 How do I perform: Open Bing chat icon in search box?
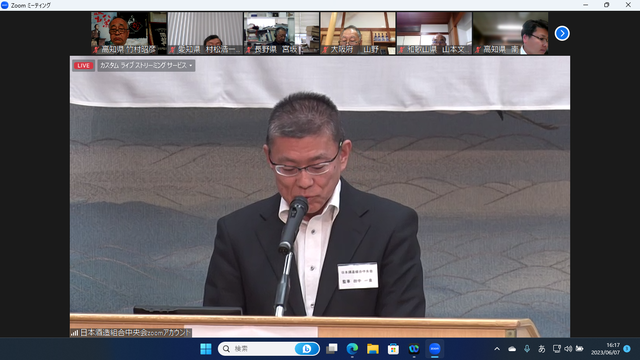(x=307, y=349)
